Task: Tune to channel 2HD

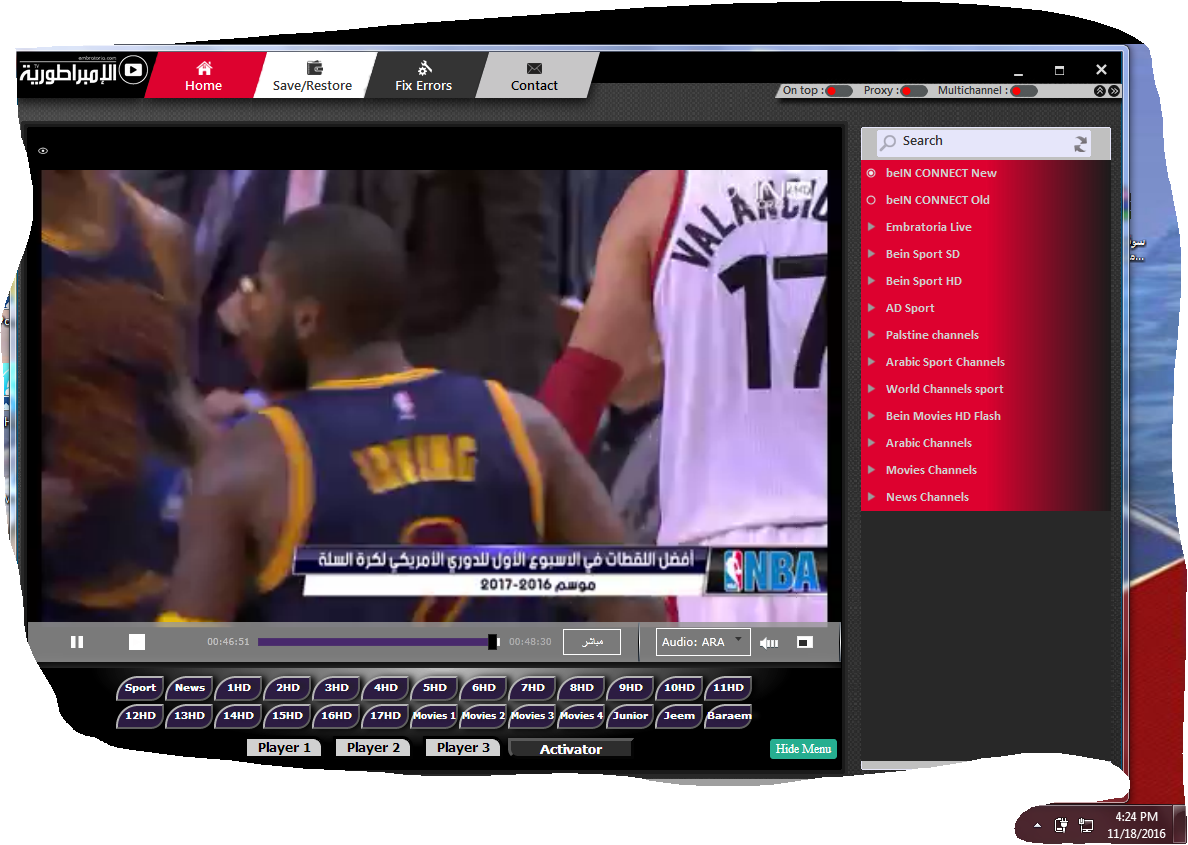Action: click(288, 688)
